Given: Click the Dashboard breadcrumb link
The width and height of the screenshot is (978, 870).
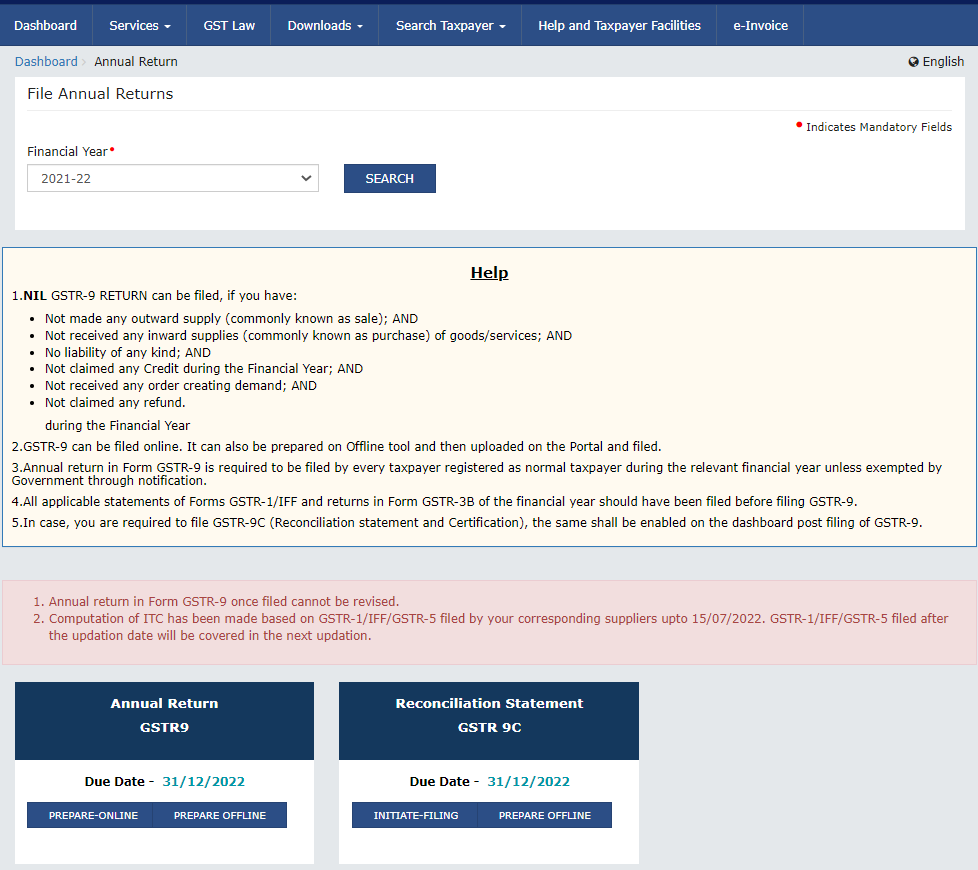Looking at the screenshot, I should [46, 61].
